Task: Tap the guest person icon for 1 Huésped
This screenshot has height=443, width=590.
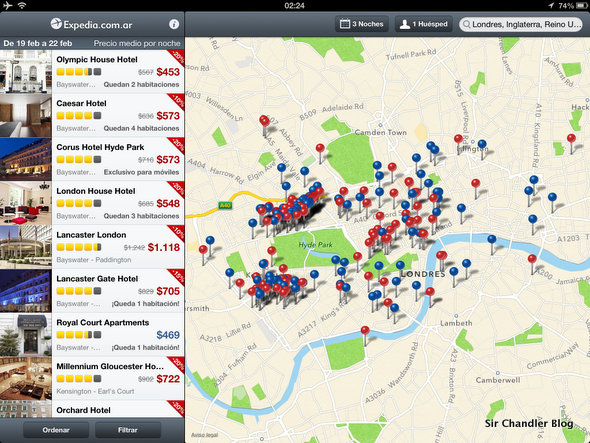Action: click(404, 24)
